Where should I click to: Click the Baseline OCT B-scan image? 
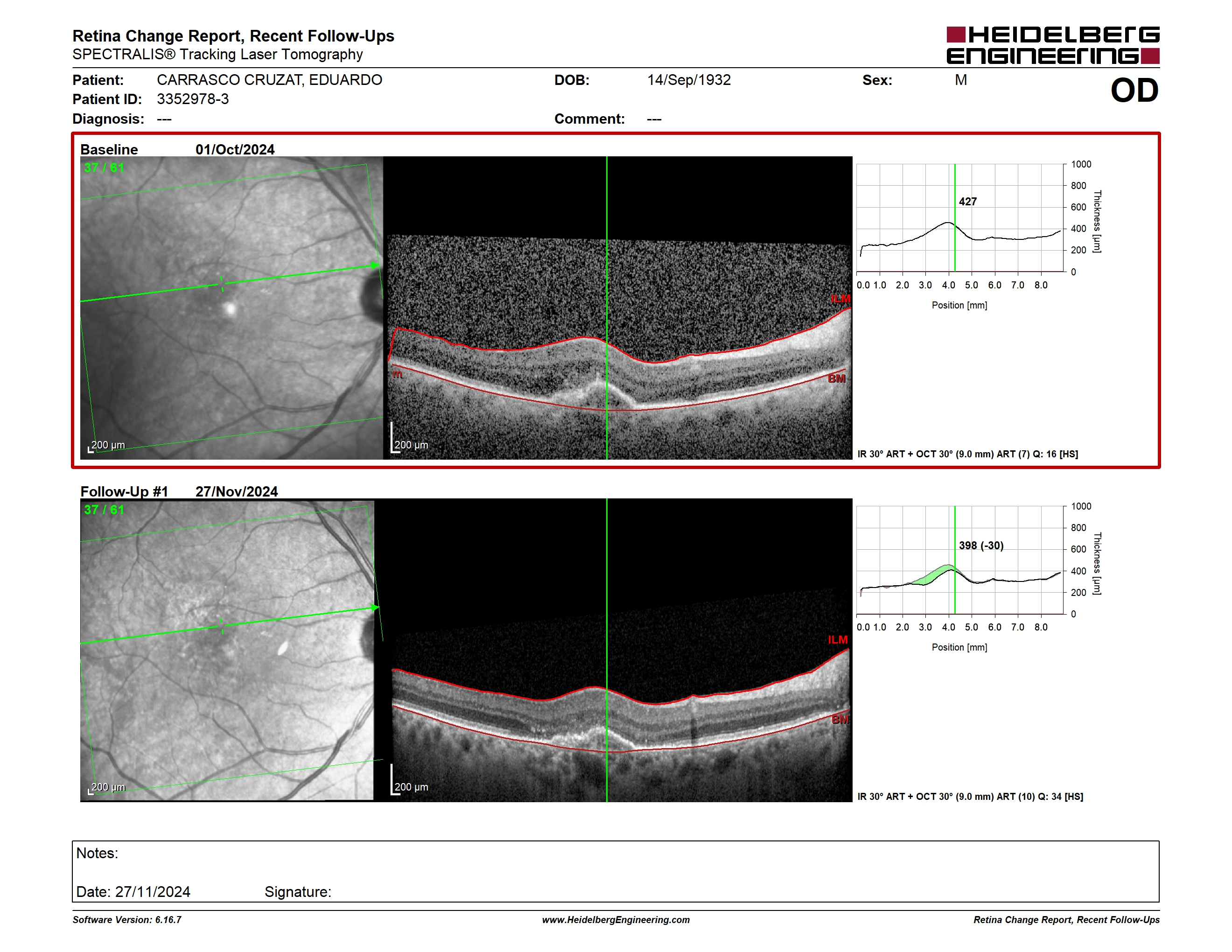click(x=618, y=308)
